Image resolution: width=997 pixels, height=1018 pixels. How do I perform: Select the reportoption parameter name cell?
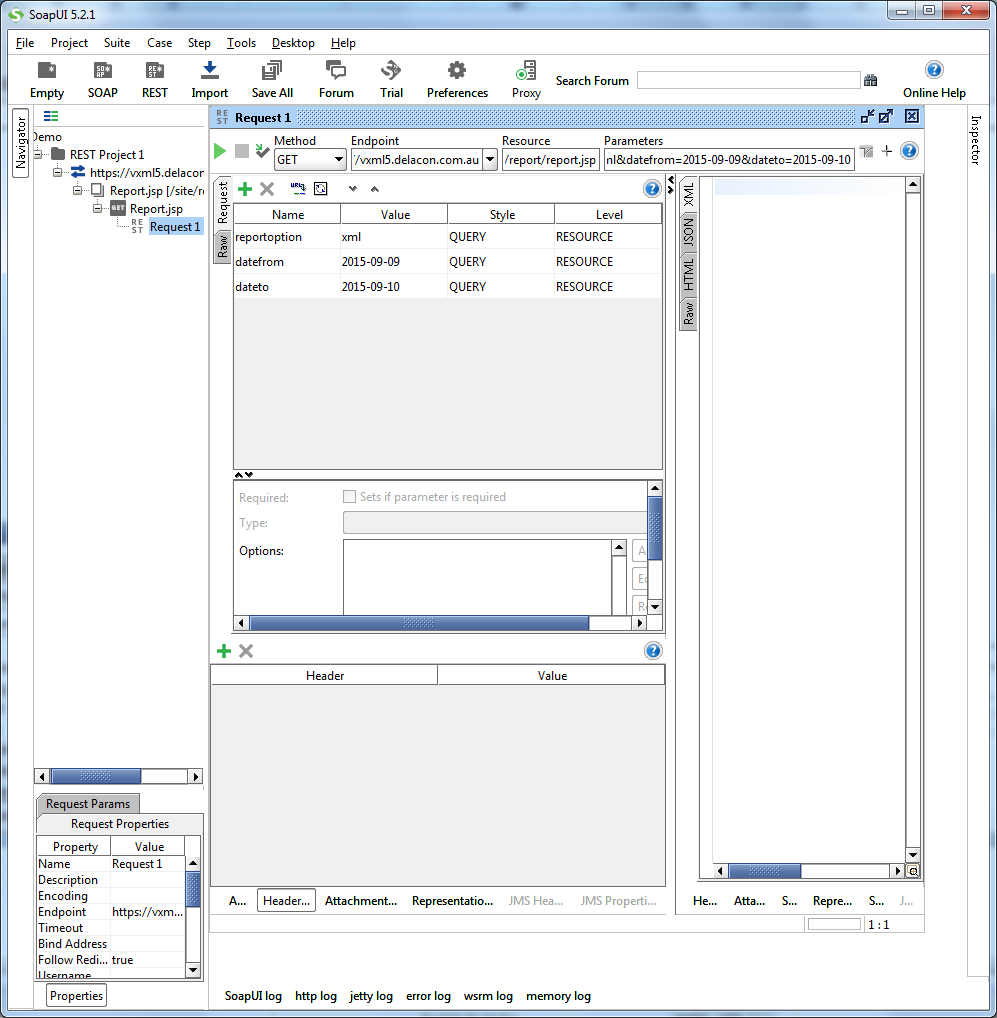[287, 237]
